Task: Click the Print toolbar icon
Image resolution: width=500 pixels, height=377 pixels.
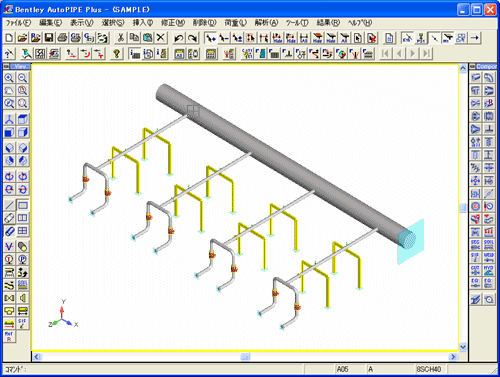Action: tap(62, 38)
